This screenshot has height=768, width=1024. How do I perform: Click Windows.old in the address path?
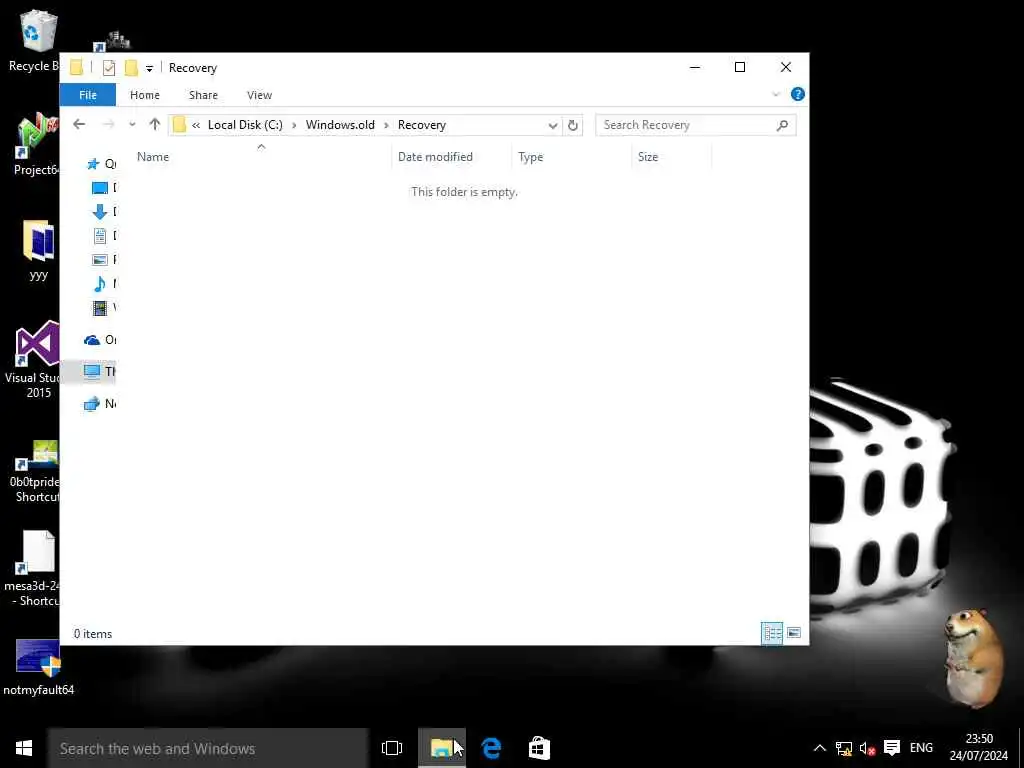coord(340,125)
